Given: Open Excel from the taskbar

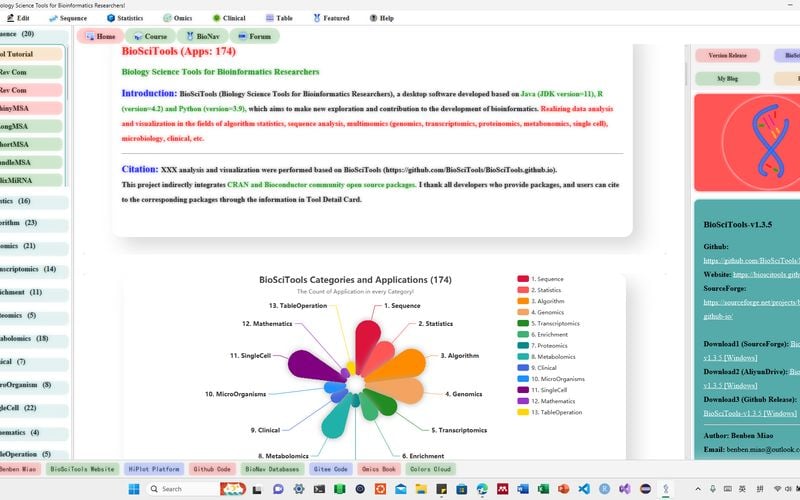Looking at the screenshot, I should [543, 489].
